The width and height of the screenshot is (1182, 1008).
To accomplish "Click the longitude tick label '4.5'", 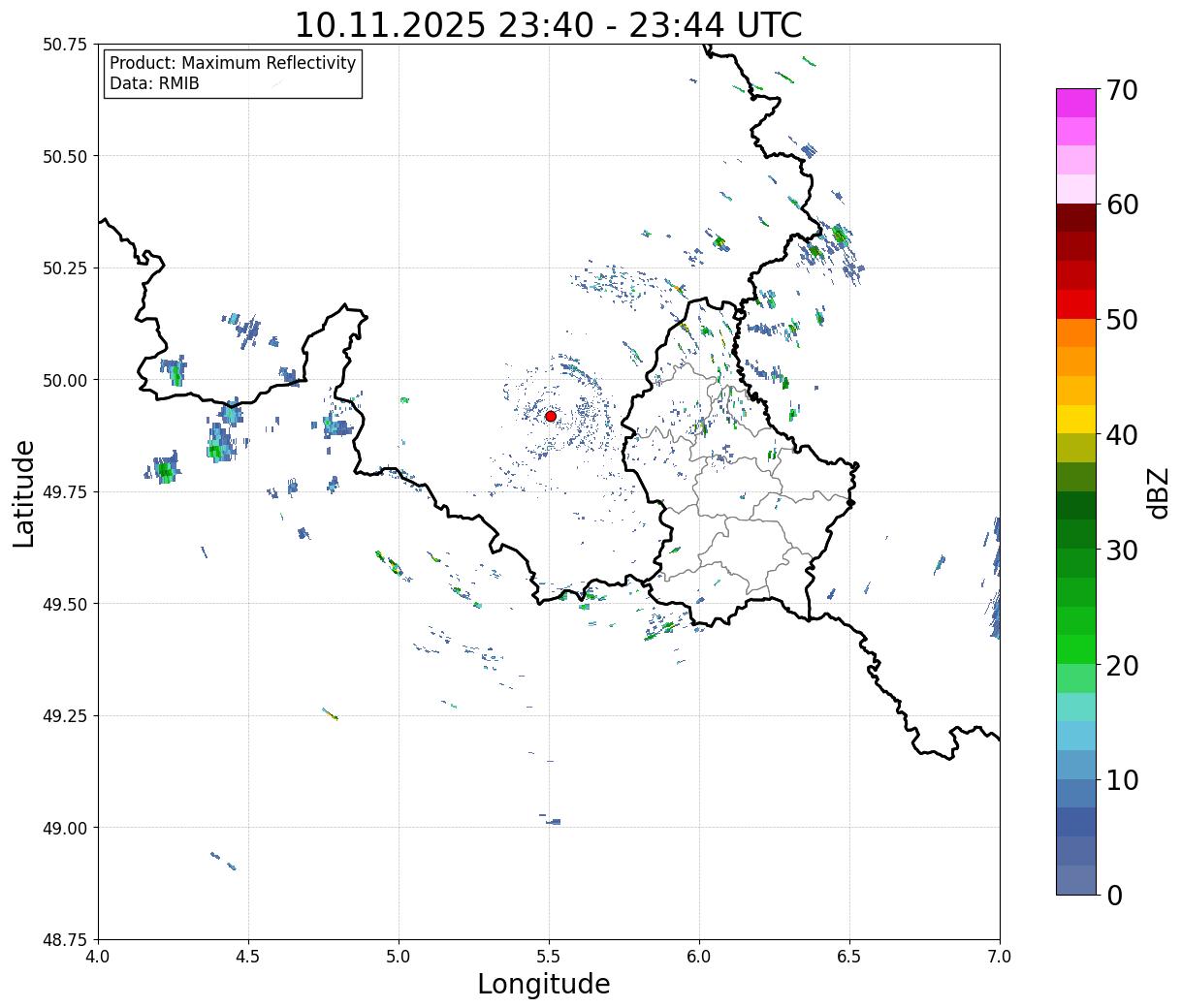I will click(248, 956).
